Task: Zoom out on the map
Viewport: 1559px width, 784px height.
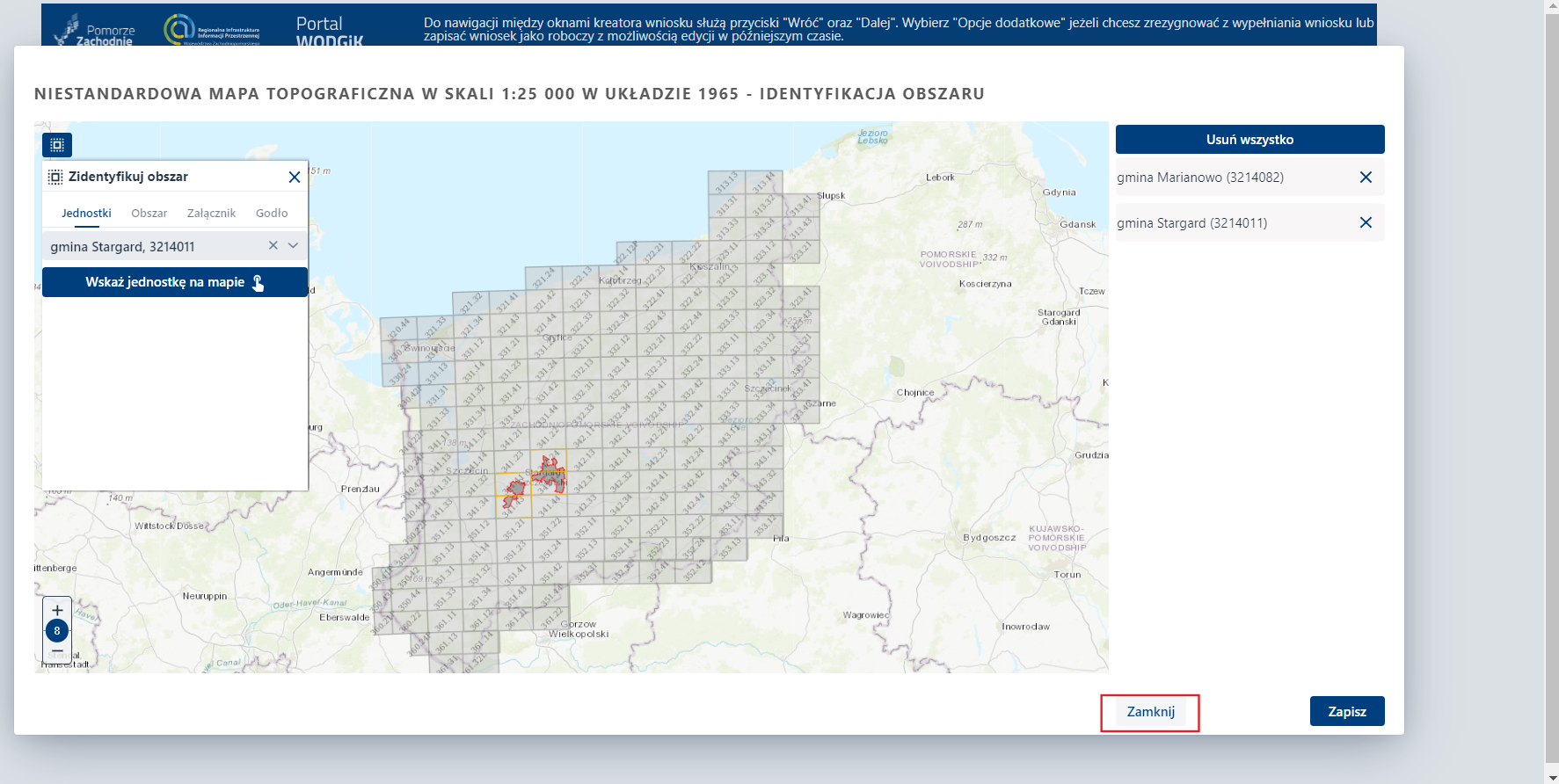Action: click(57, 651)
